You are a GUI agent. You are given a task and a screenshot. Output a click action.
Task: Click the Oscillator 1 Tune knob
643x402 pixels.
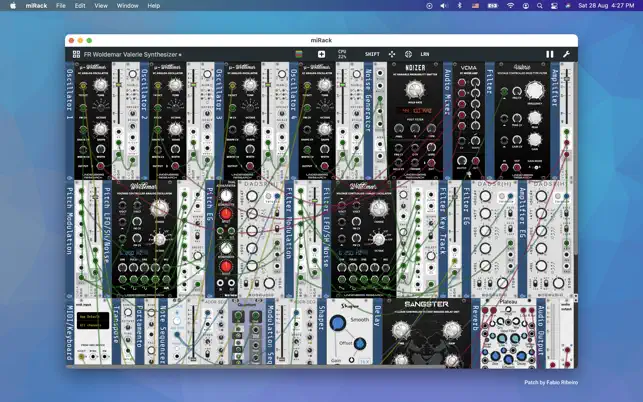click(100, 85)
